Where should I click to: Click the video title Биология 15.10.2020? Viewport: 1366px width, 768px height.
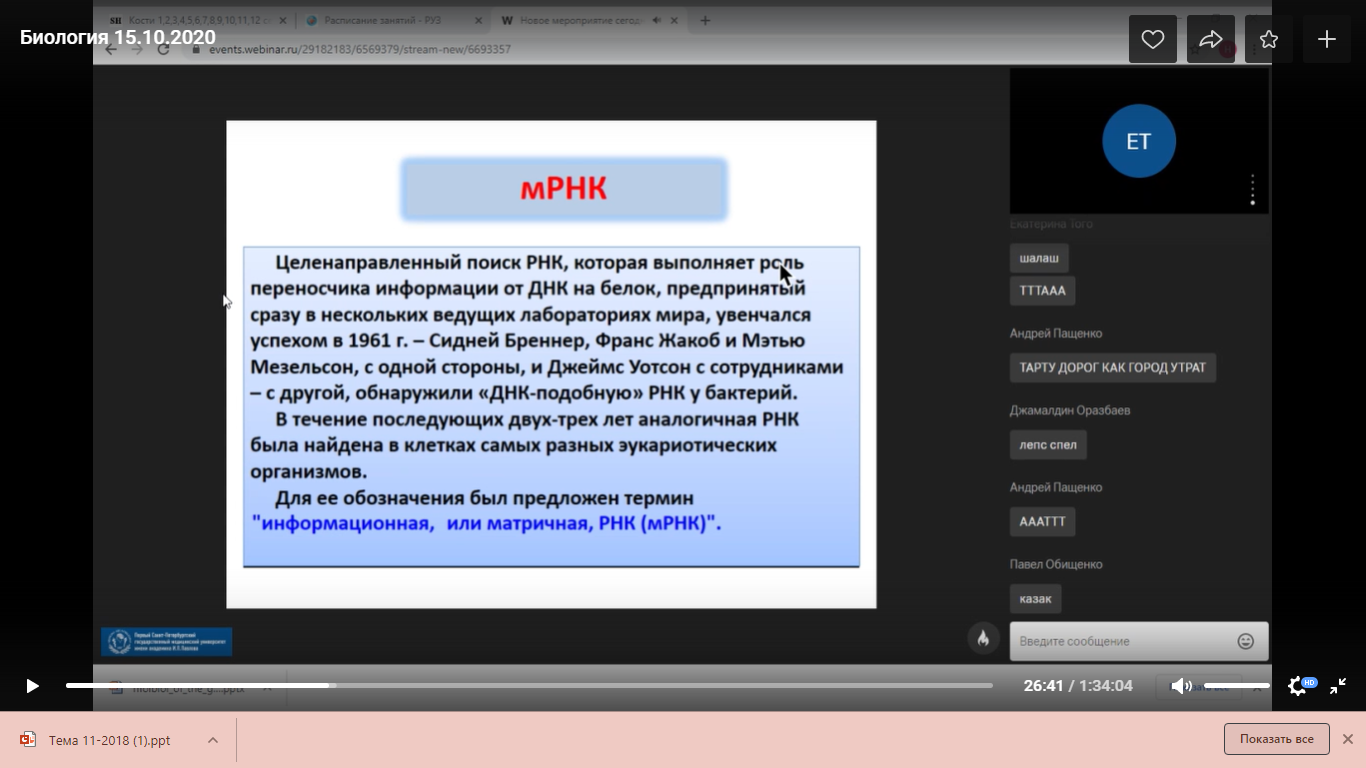pos(118,38)
